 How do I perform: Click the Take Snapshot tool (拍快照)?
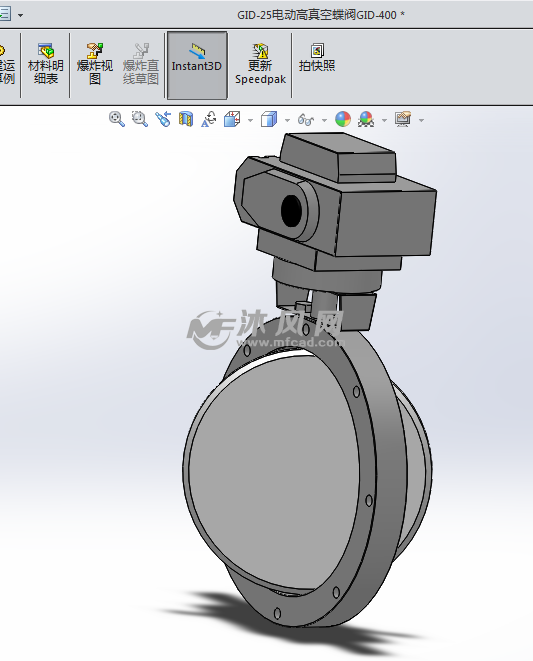tap(317, 58)
